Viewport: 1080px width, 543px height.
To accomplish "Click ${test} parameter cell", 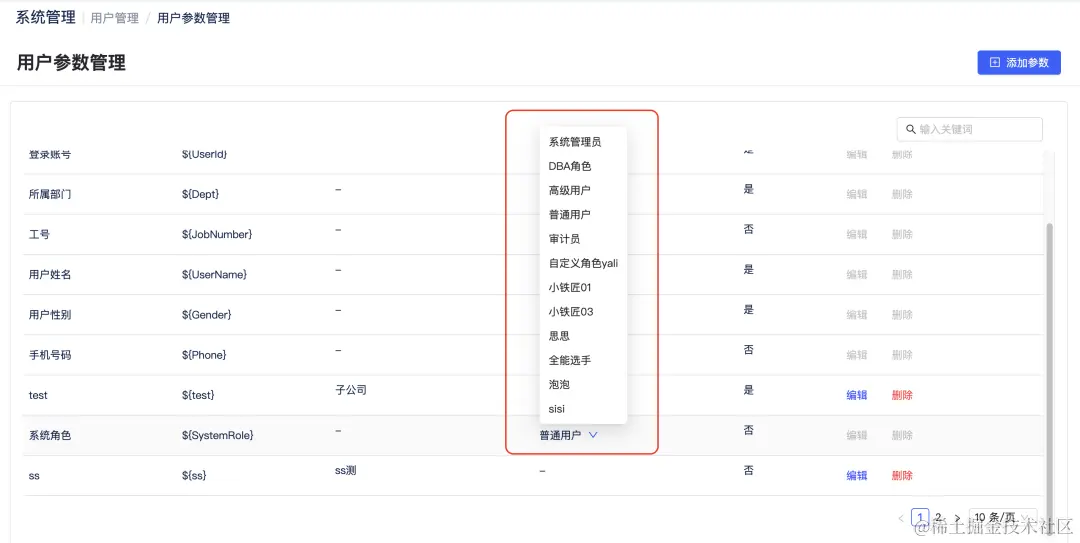I will click(198, 396).
